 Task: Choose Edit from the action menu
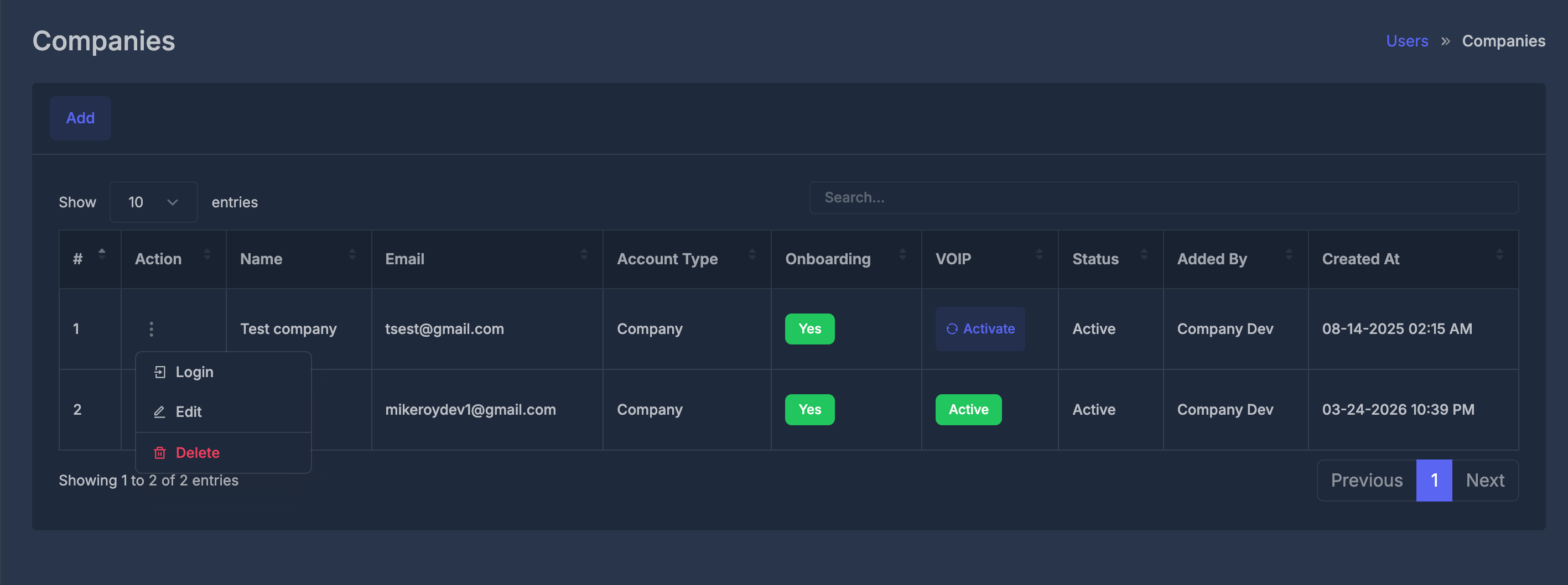pos(223,412)
